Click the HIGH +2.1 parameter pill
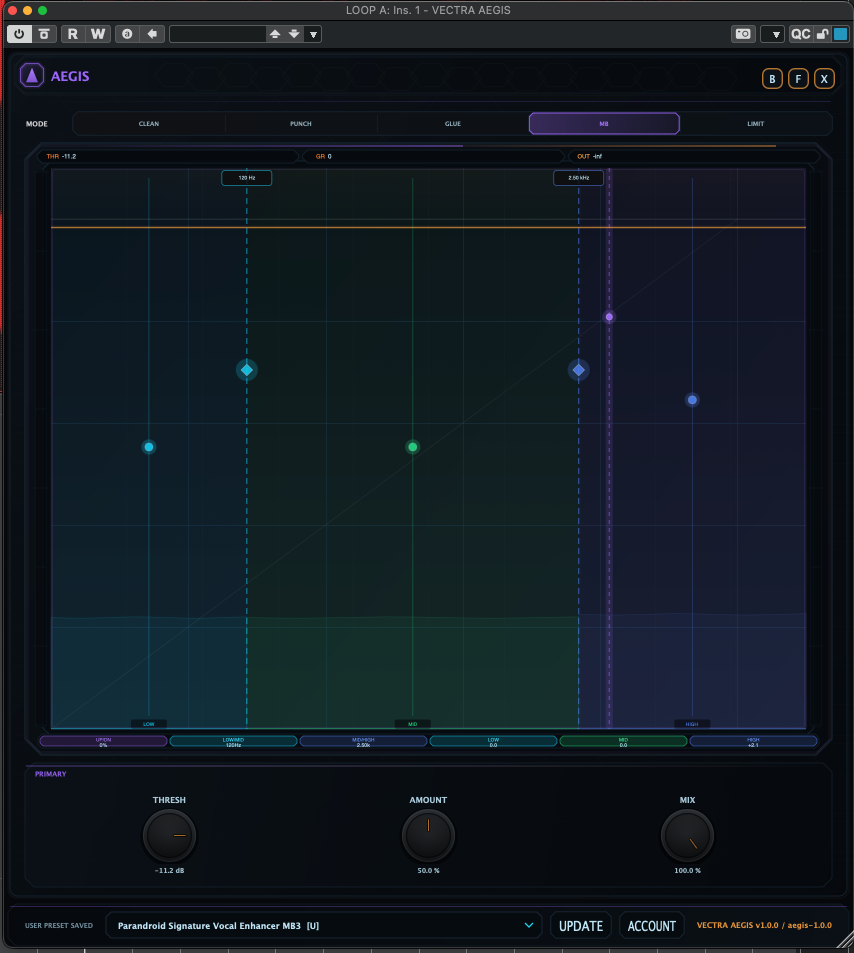The image size is (854, 953). coord(754,741)
